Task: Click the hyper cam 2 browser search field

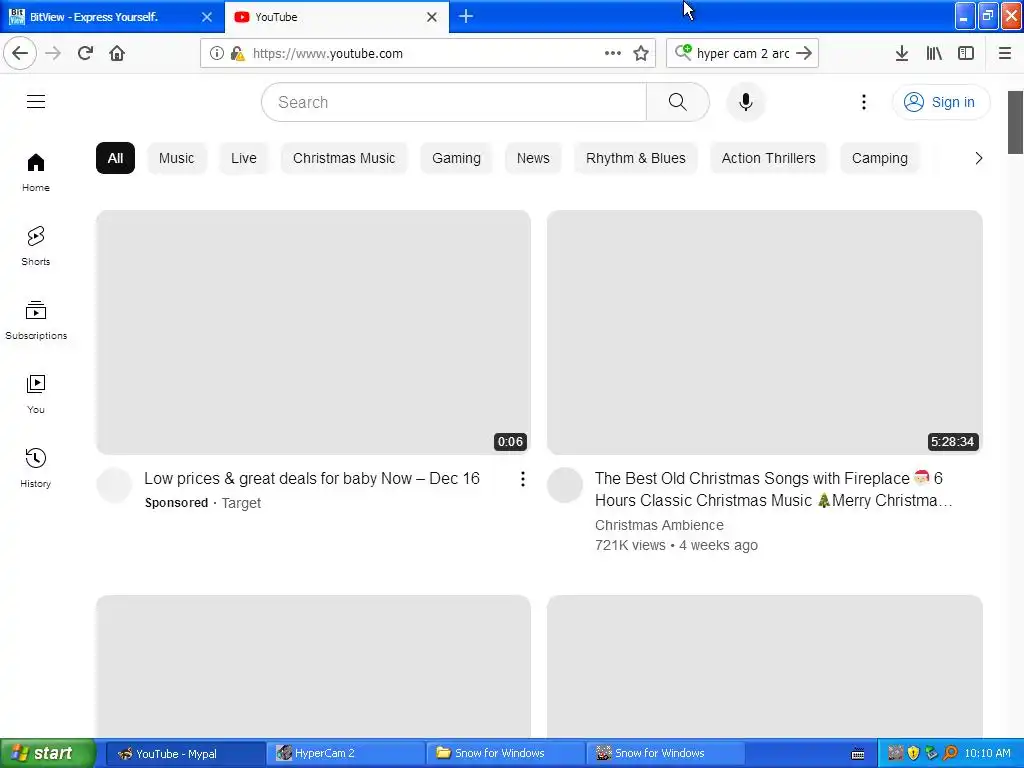Action: [x=743, y=54]
